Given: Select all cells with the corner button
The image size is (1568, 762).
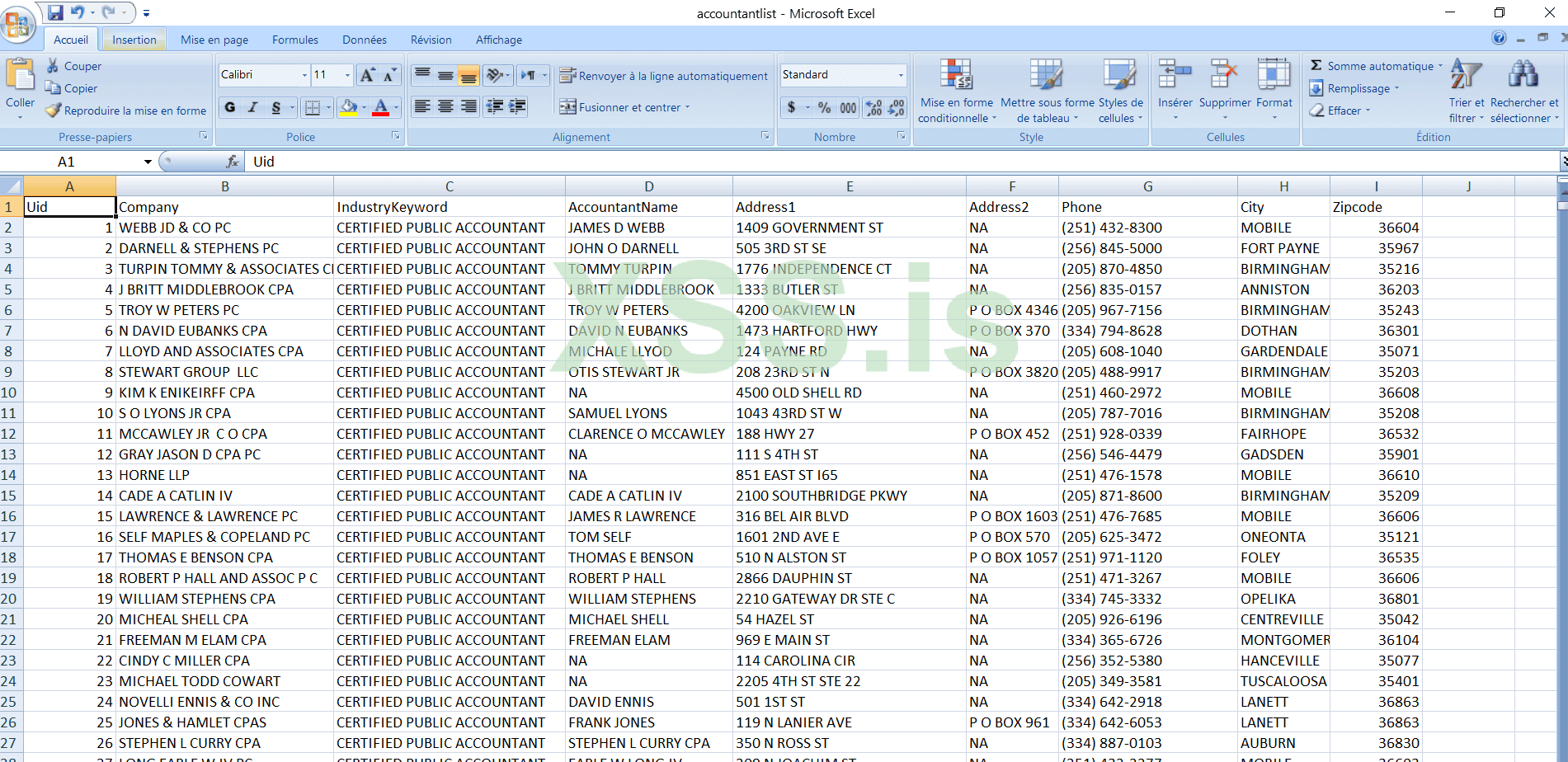Looking at the screenshot, I should [12, 186].
